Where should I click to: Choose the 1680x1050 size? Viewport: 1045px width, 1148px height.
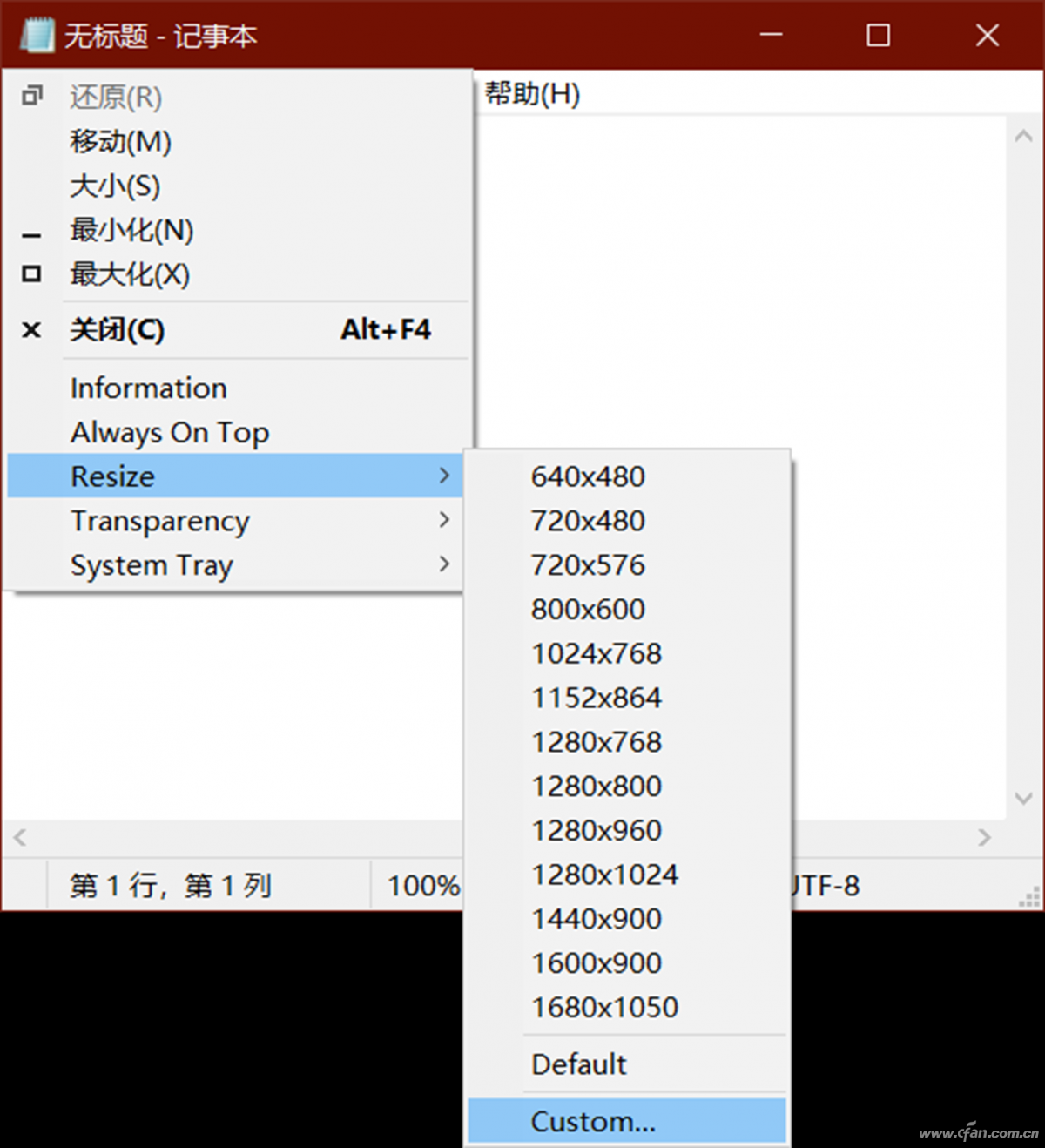click(627, 1008)
